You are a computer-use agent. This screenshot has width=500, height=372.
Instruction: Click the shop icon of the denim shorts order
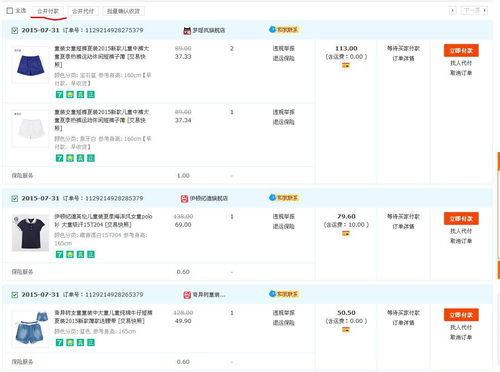coord(187,295)
